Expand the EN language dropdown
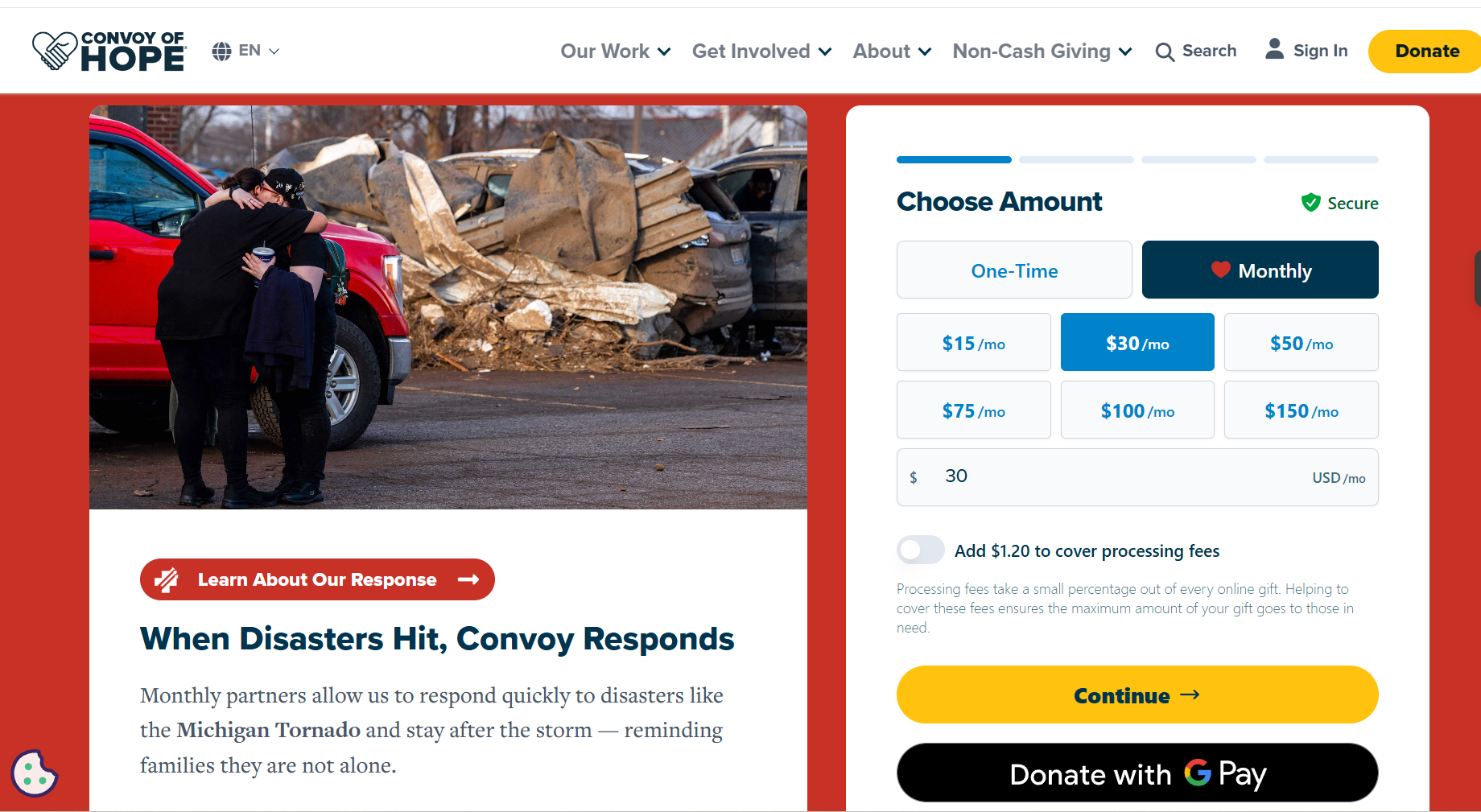 pos(259,51)
